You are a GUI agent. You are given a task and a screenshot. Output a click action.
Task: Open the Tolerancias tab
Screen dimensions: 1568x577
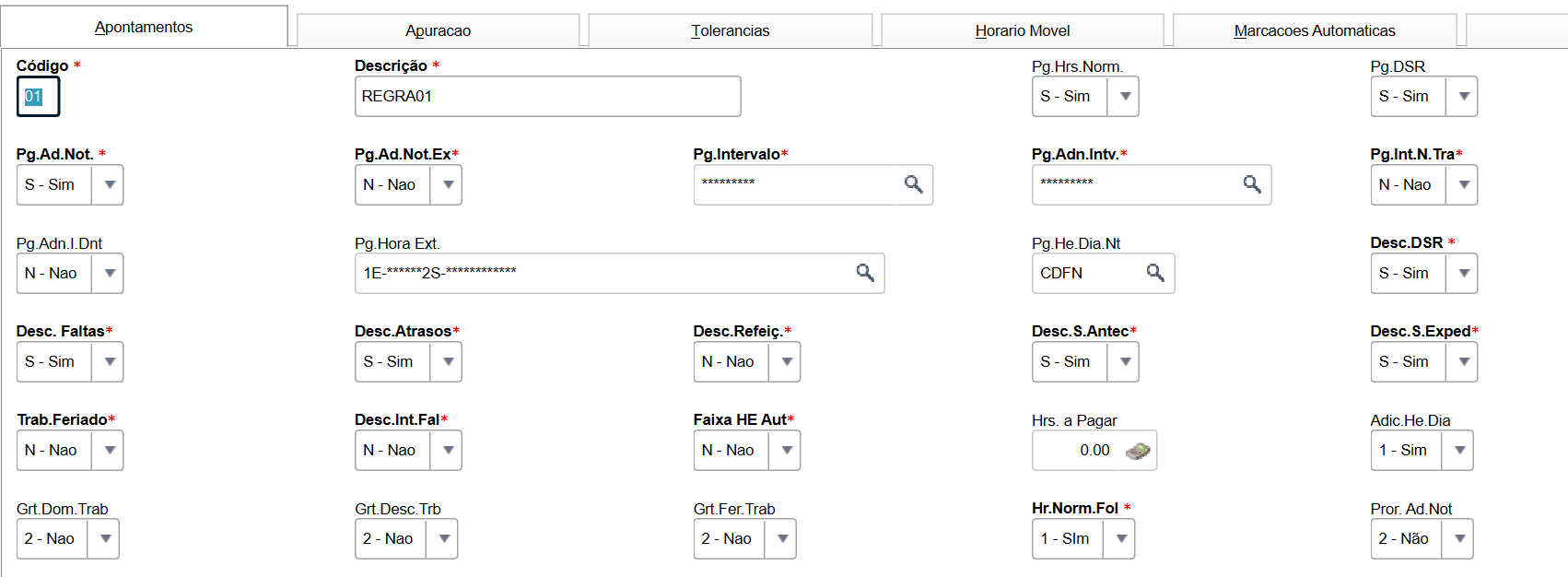(x=731, y=30)
